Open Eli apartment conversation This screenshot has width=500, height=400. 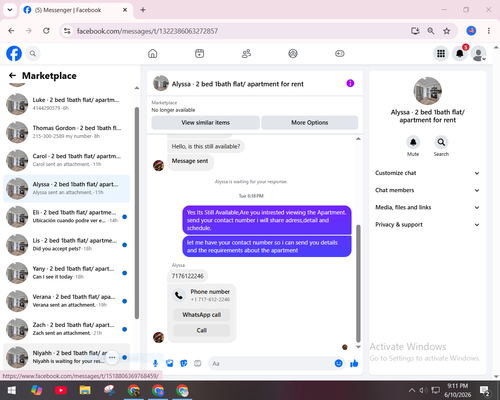[67, 217]
